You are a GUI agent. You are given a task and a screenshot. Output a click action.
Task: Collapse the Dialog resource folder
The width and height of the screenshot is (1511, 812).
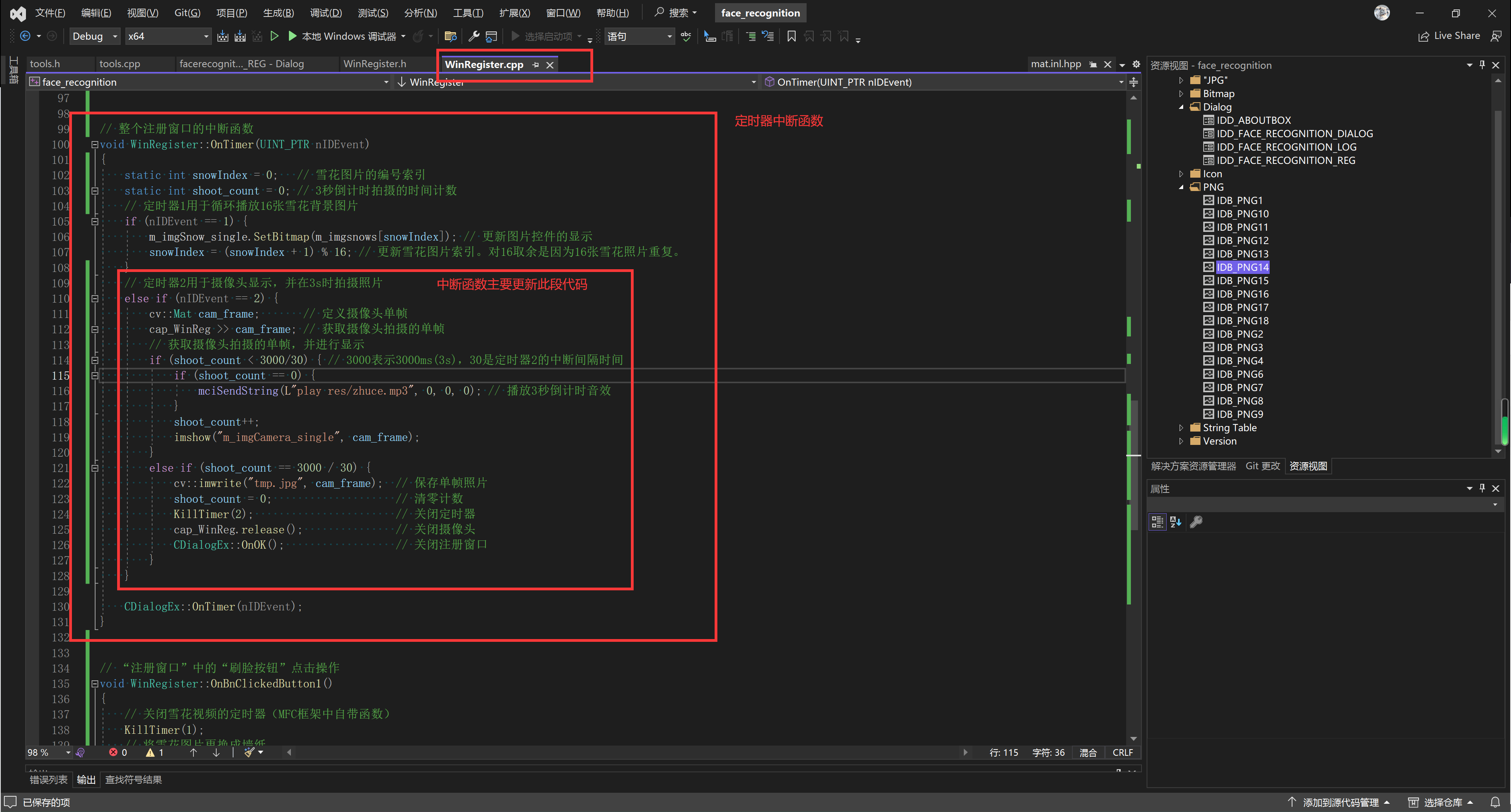coord(1181,107)
